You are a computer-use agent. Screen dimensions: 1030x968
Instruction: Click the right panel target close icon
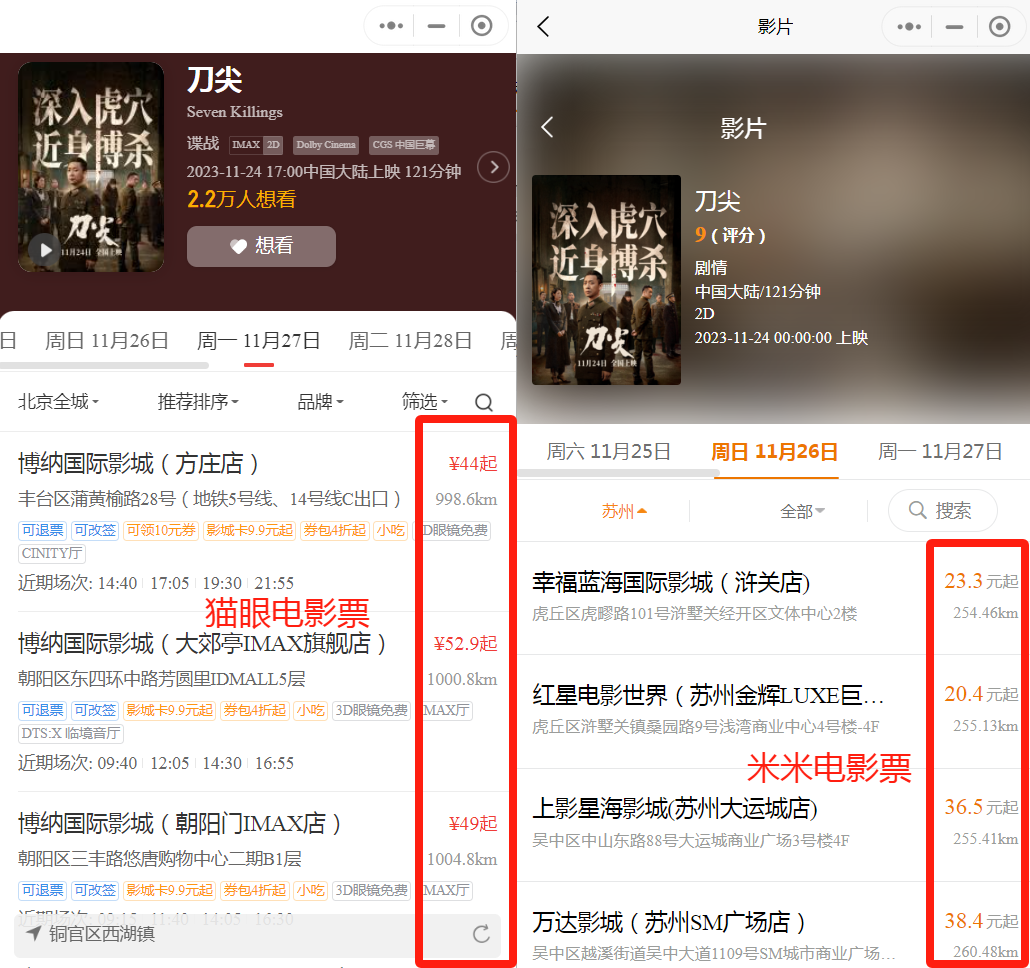999,27
